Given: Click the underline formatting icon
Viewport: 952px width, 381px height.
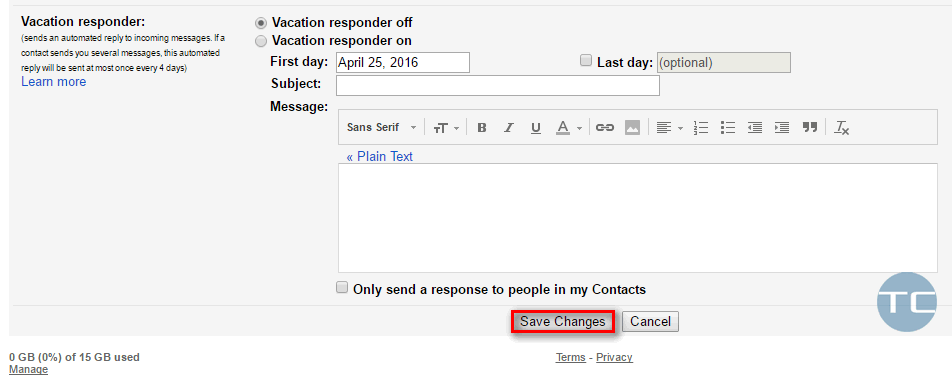Looking at the screenshot, I should click(536, 127).
